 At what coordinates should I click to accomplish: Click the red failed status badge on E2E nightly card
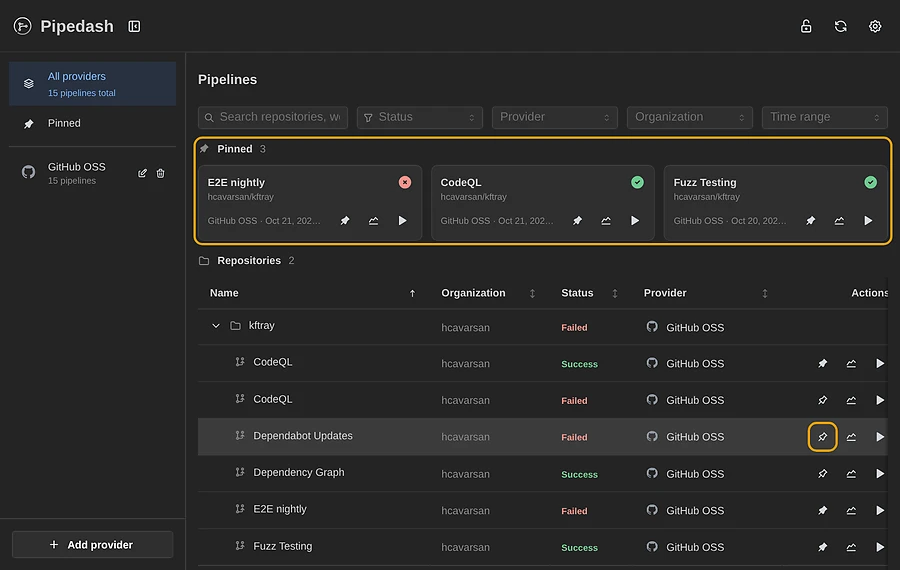click(405, 182)
